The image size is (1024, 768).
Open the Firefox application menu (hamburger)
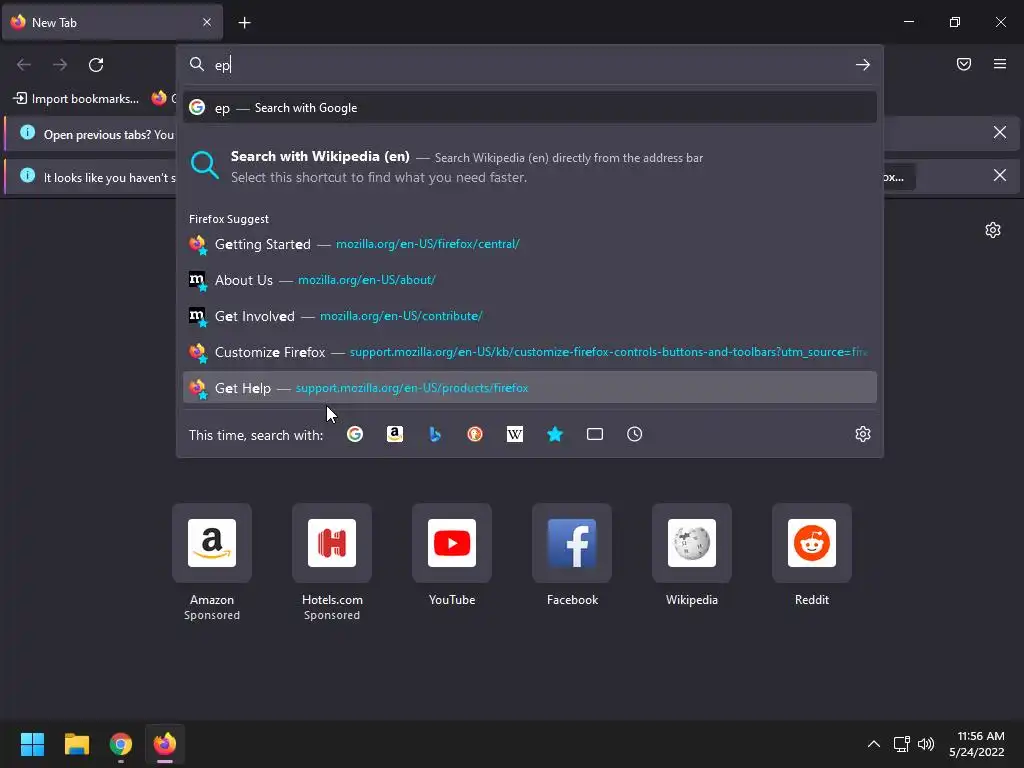click(1000, 64)
